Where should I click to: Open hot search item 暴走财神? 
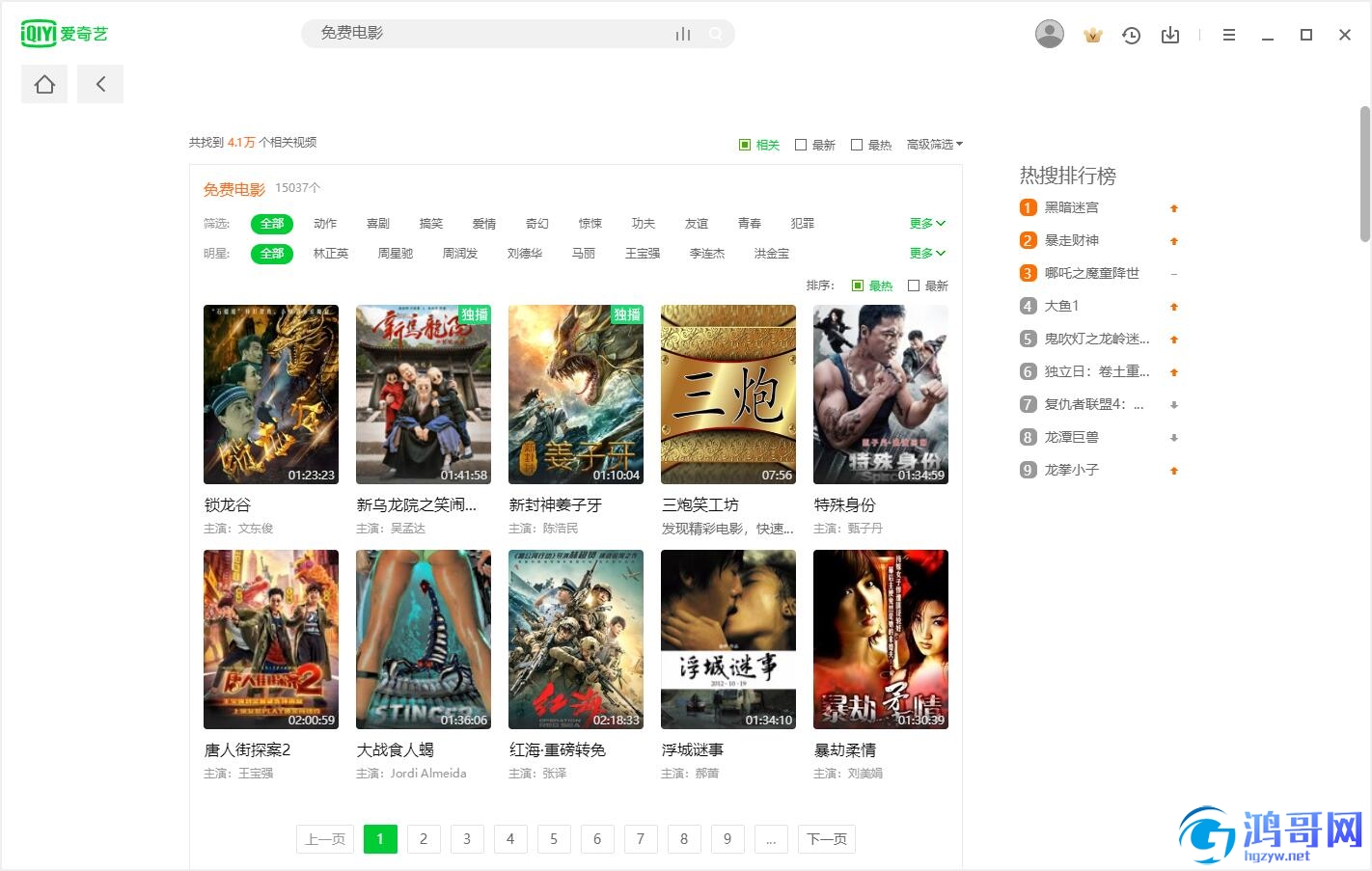point(1072,240)
